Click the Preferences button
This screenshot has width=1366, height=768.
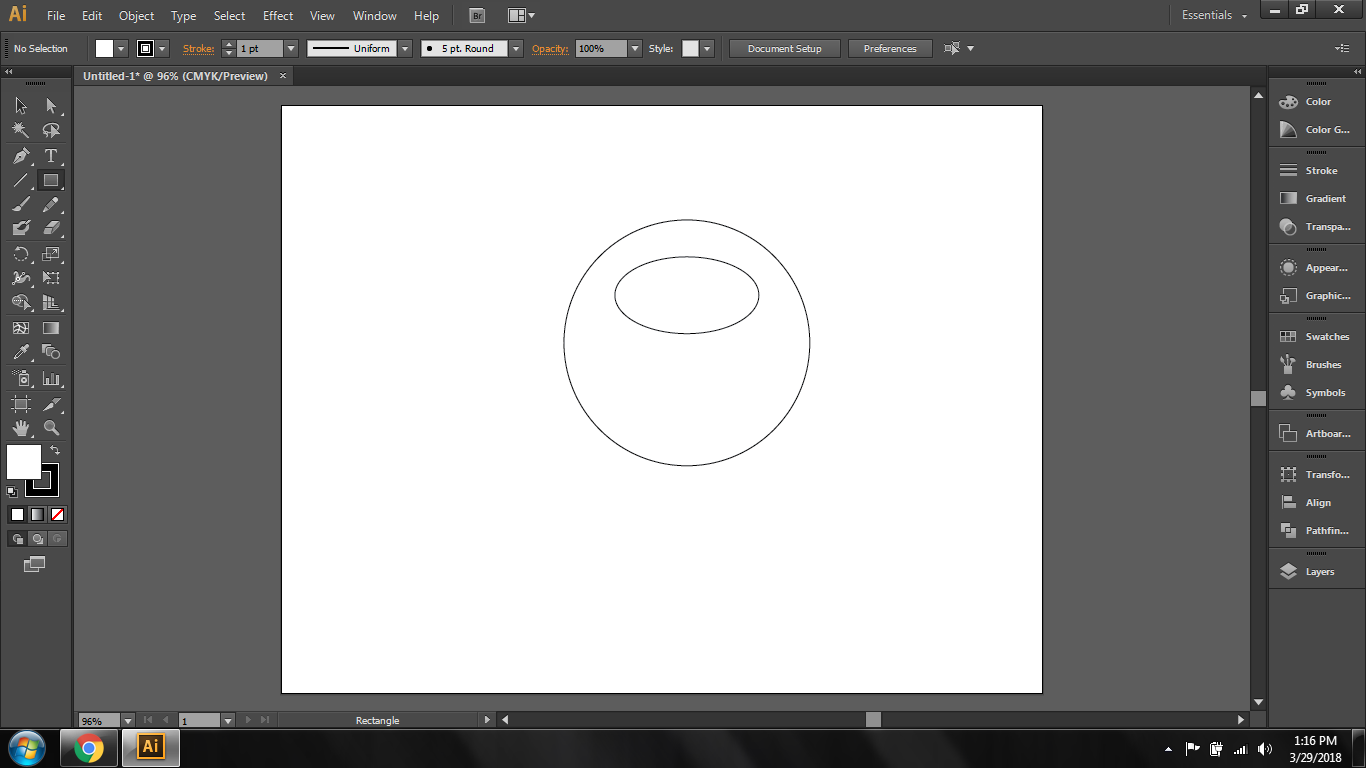[889, 49]
